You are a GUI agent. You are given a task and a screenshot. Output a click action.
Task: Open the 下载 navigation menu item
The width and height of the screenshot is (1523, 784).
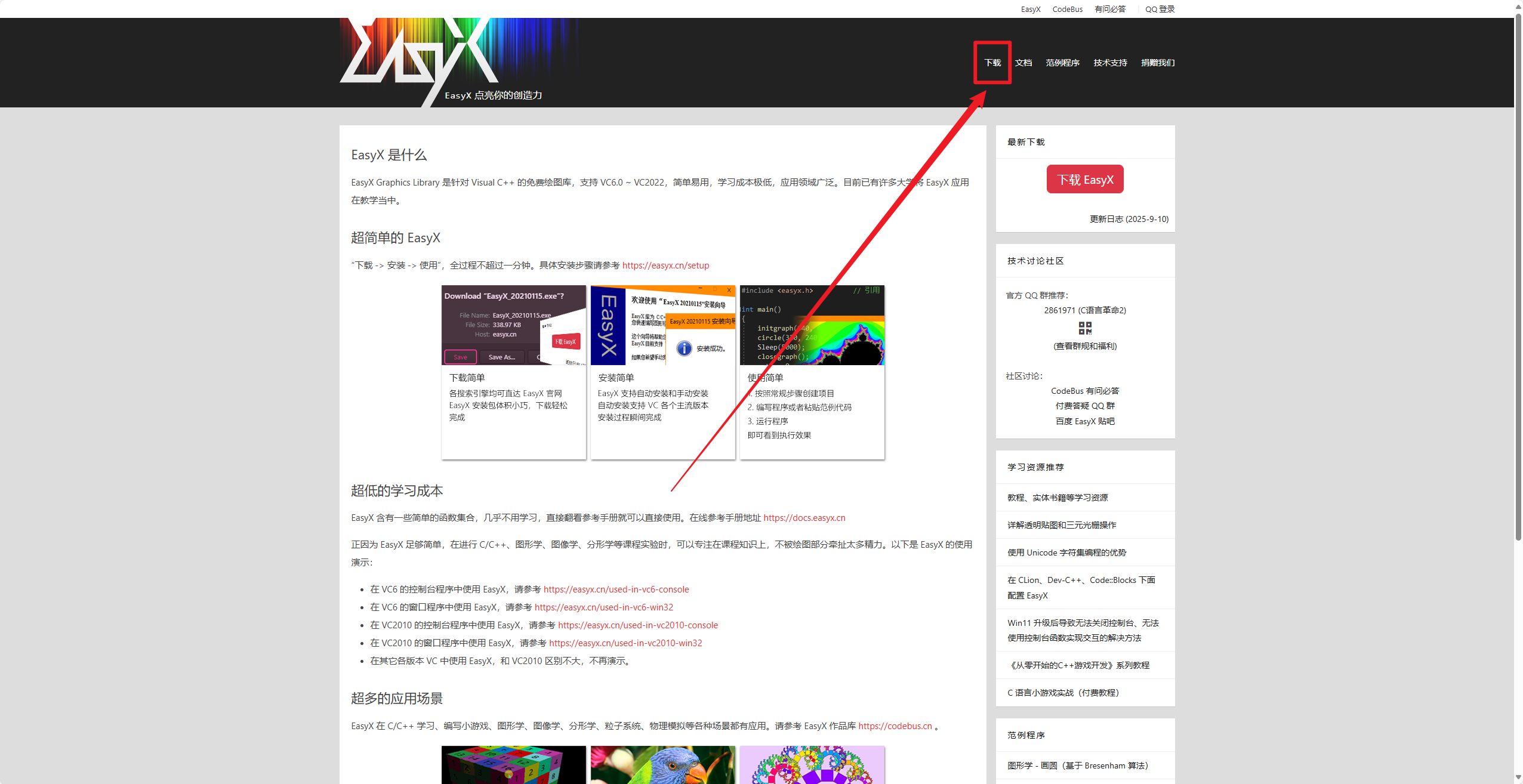pos(992,63)
